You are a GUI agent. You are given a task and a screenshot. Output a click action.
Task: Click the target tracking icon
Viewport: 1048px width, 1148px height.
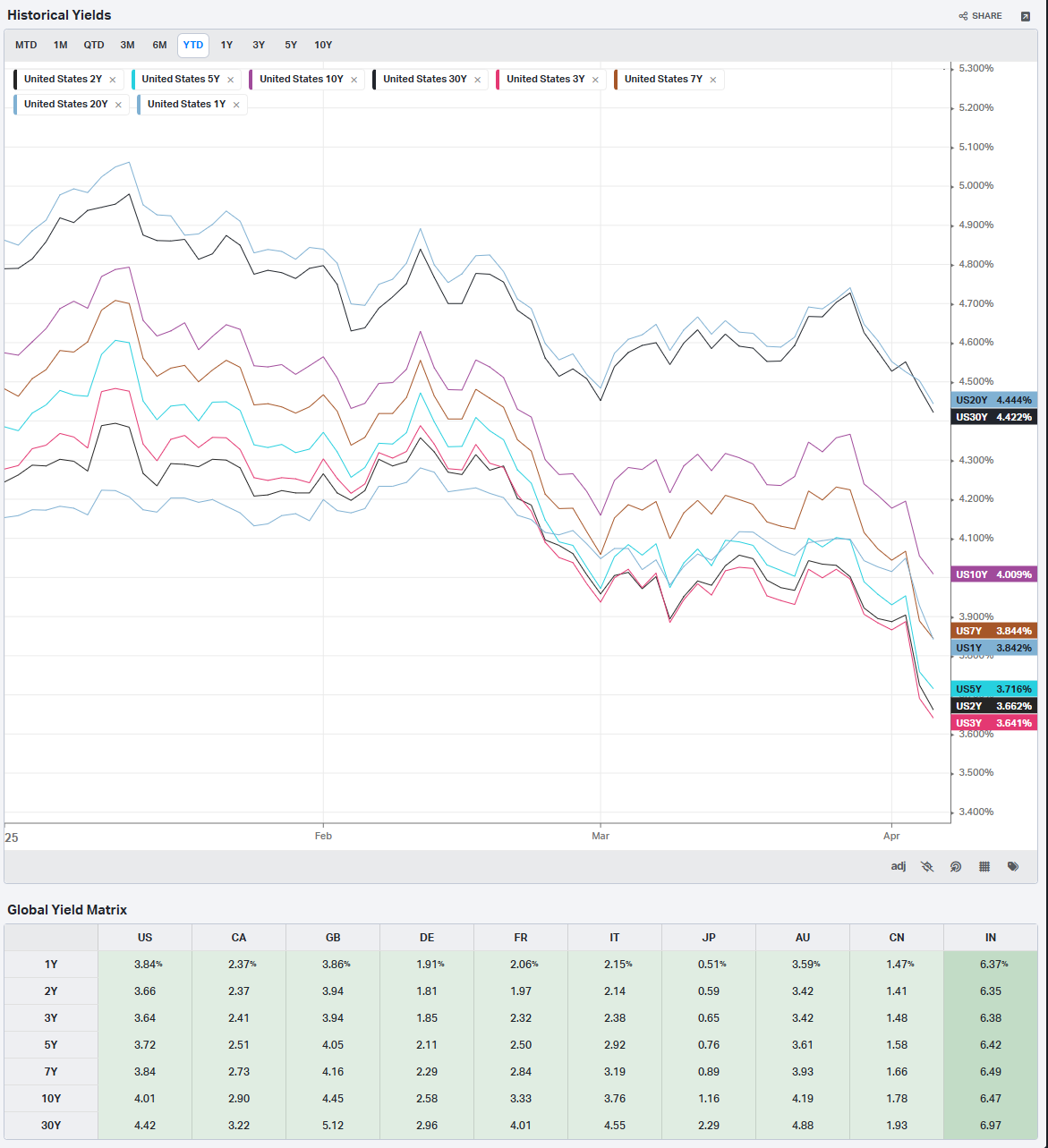click(x=956, y=866)
